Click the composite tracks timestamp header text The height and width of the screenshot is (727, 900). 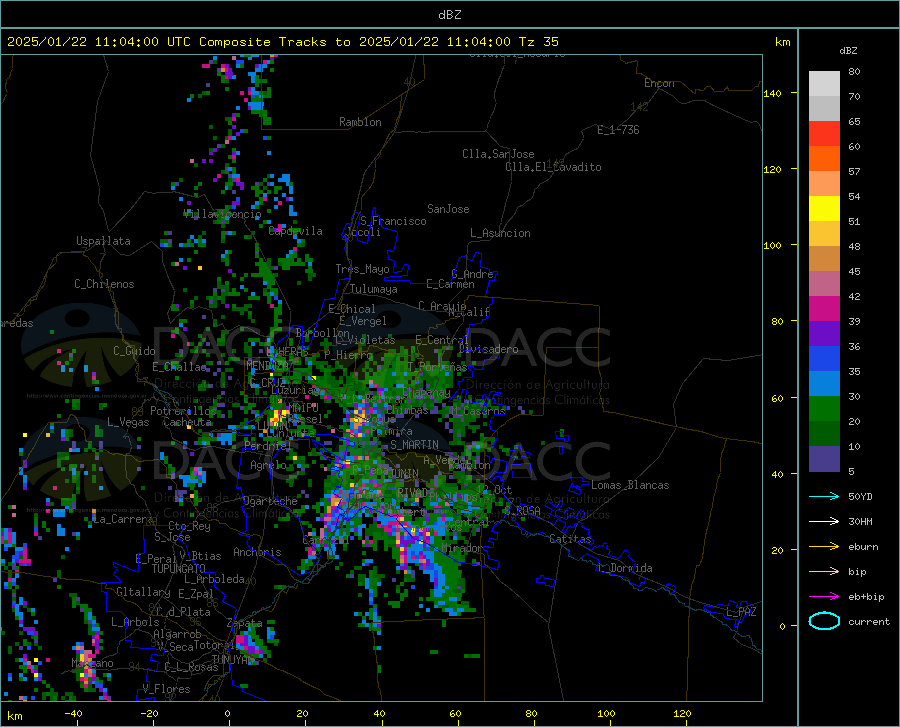click(282, 42)
